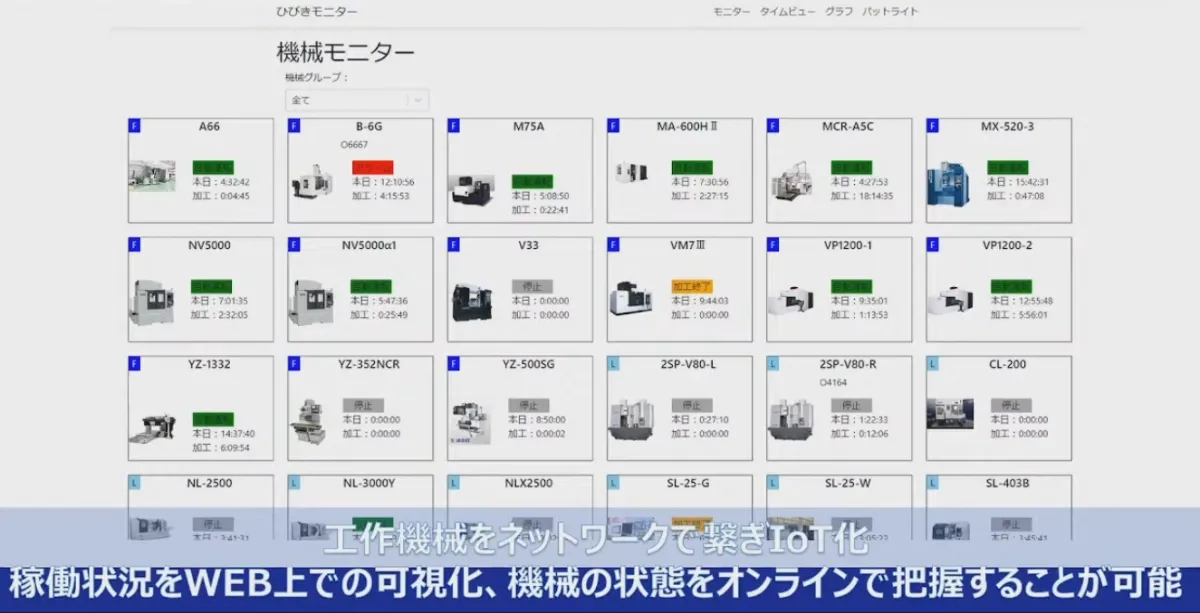Click the F badge icon on the A66 card
This screenshot has width=1200, height=613.
tap(134, 126)
